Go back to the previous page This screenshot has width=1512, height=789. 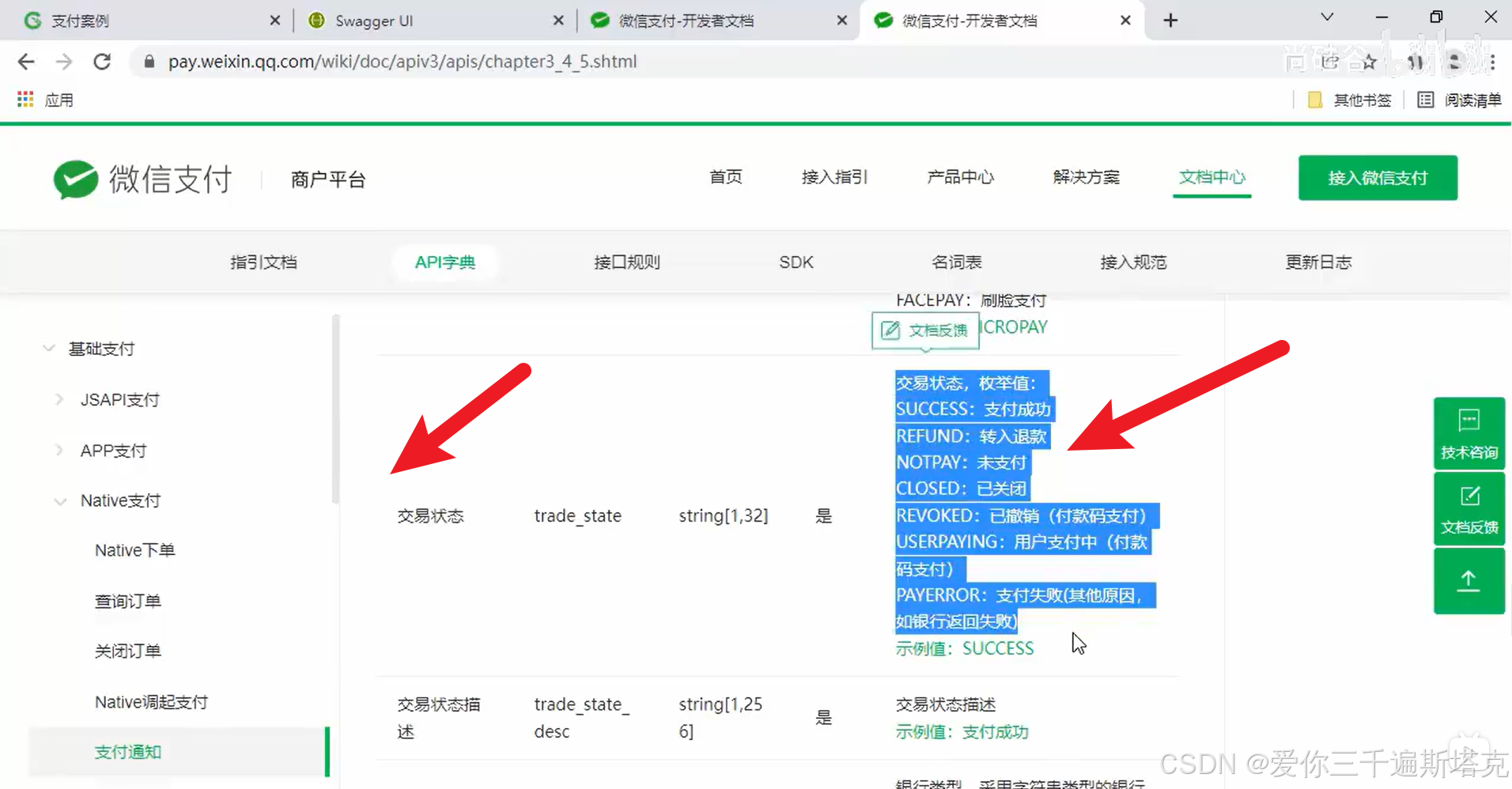(x=26, y=62)
